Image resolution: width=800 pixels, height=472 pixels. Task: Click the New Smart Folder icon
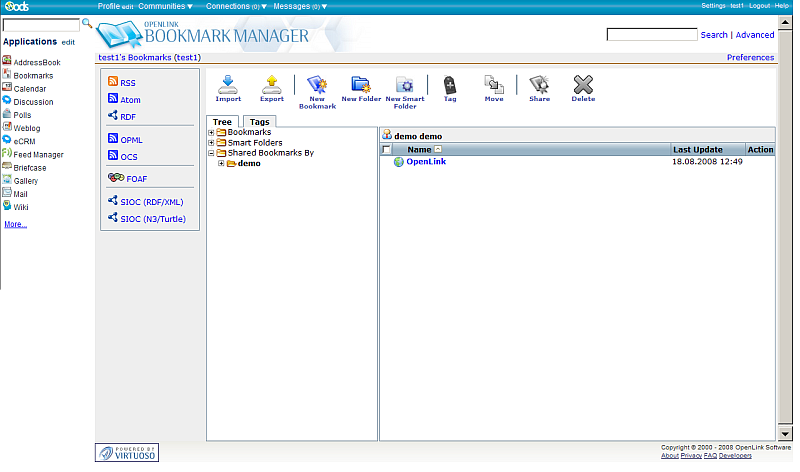point(405,85)
